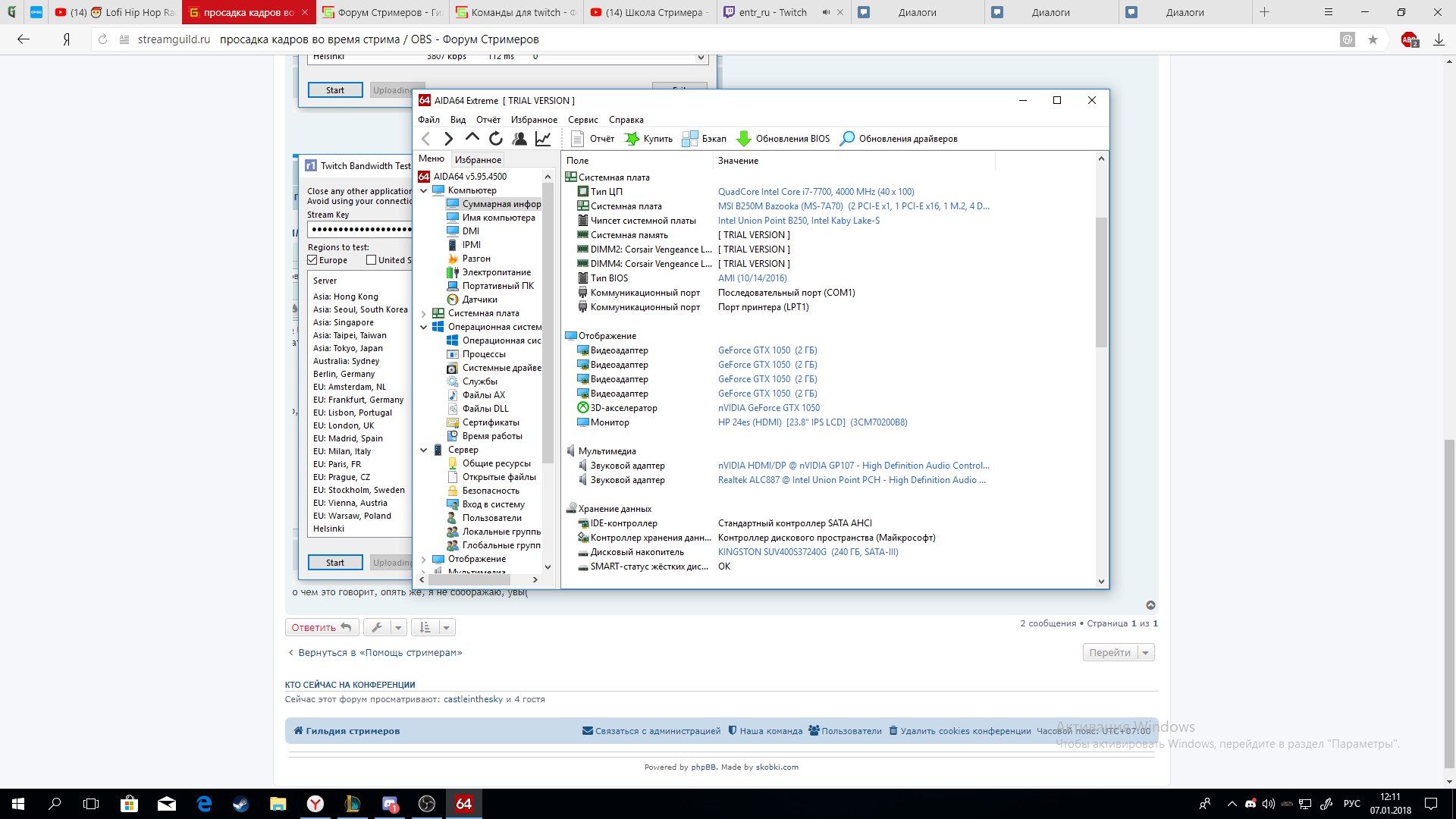Expand the Сервер node in AIDA64 tree
Image resolution: width=1456 pixels, height=819 pixels.
(424, 449)
